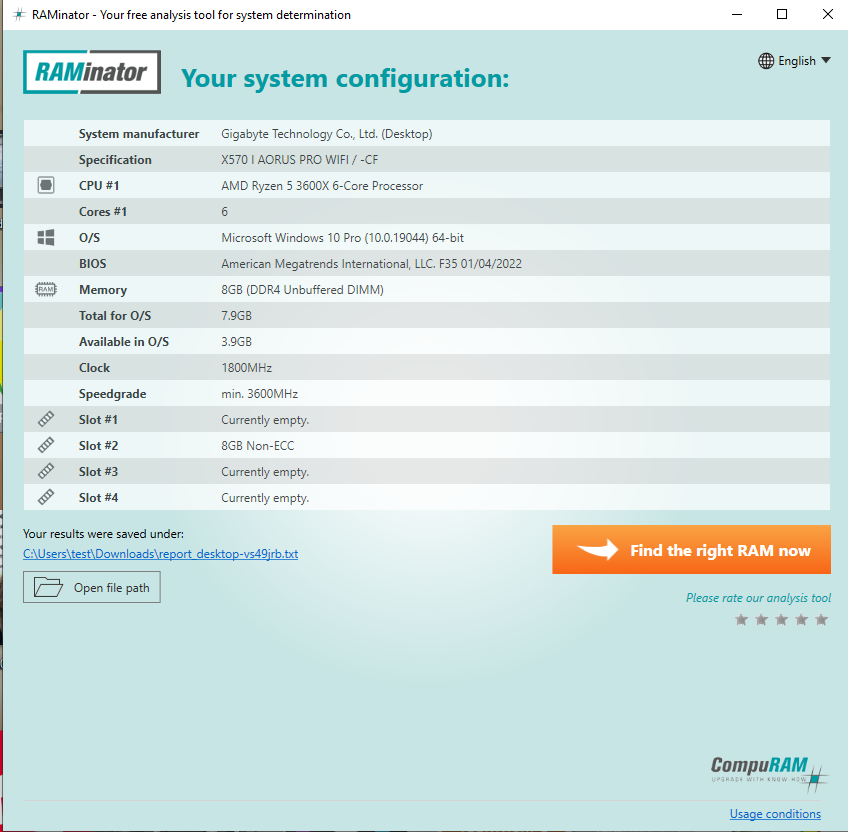This screenshot has width=848, height=832.
Task: Select the 1800MHz Clock value
Action: (247, 367)
